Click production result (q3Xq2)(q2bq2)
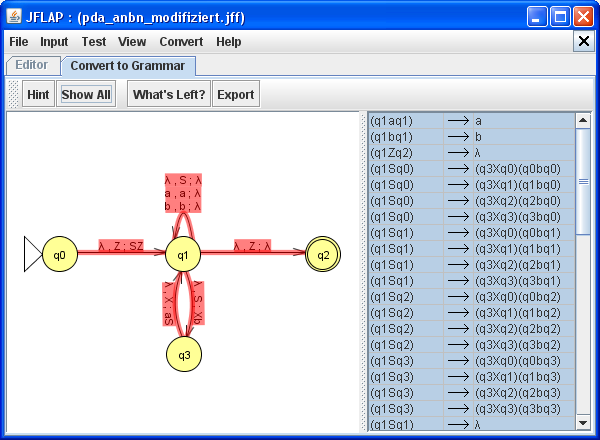The image size is (600, 440). 518,329
